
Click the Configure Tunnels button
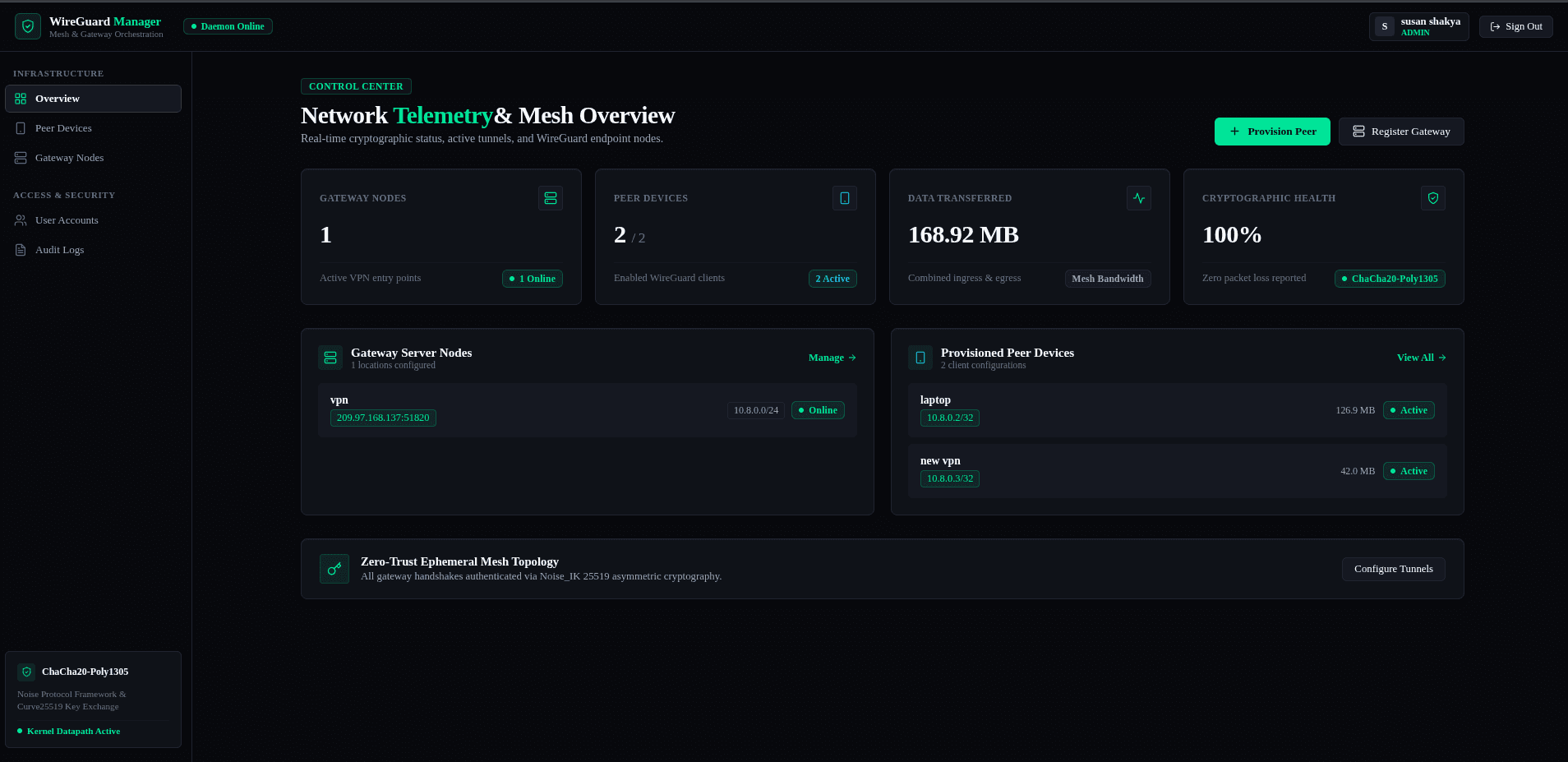click(1394, 569)
